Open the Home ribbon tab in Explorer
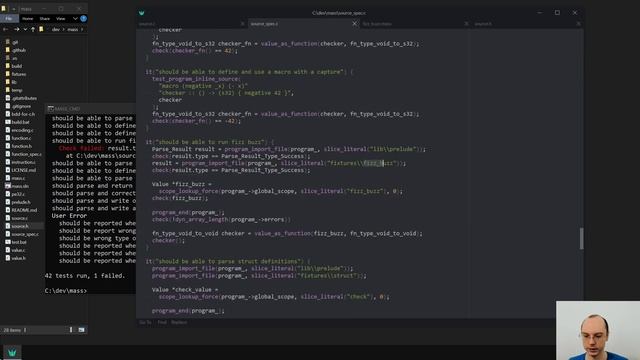640x360 pixels. pyautogui.click(x=27, y=19)
